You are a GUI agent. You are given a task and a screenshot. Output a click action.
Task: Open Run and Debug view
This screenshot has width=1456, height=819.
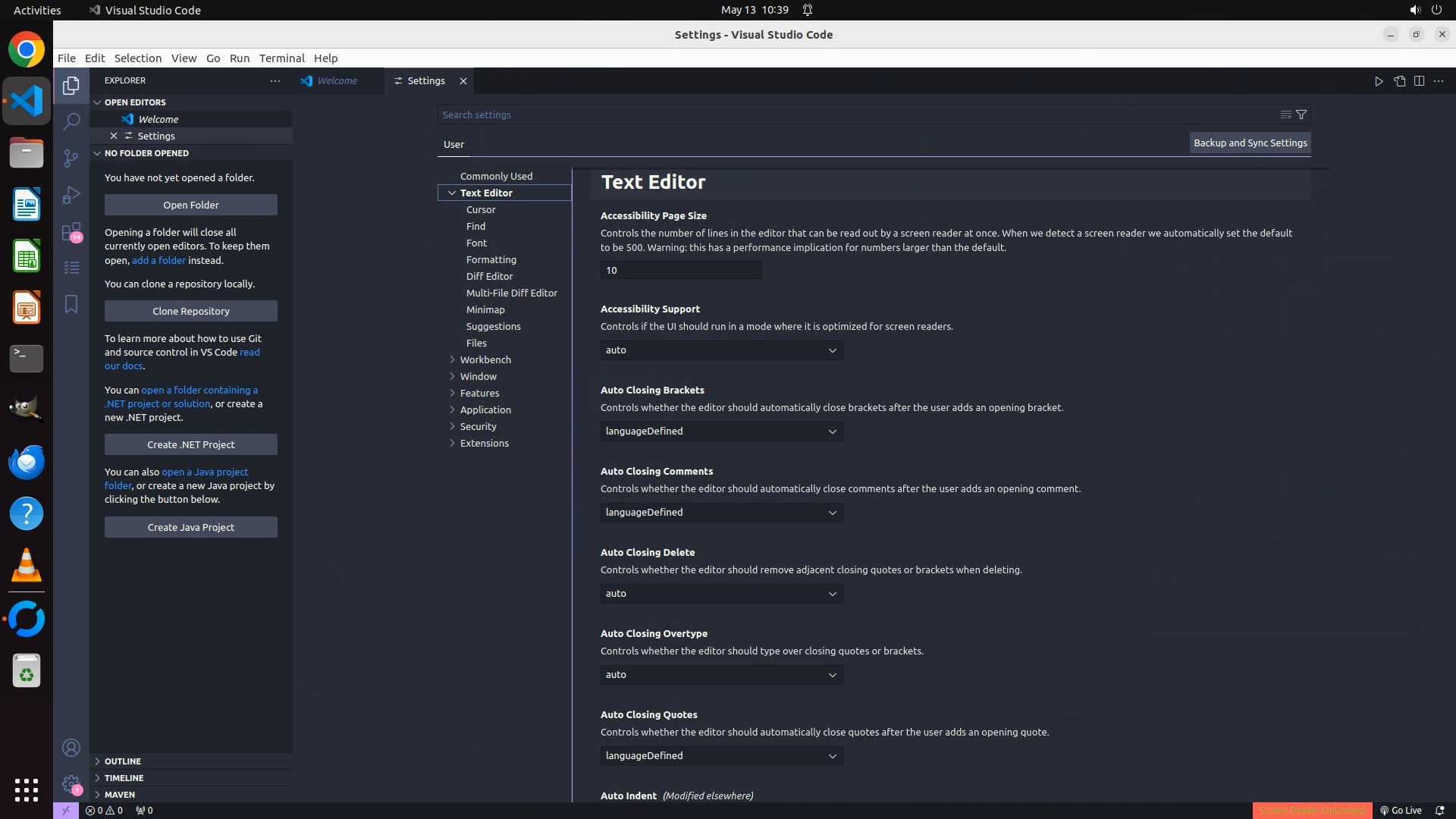(x=71, y=194)
